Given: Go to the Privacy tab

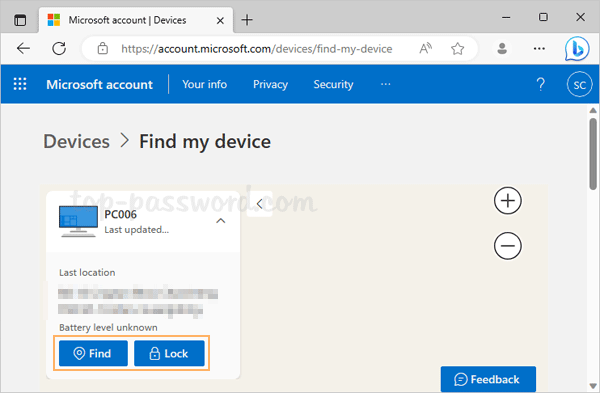Looking at the screenshot, I should coord(270,84).
